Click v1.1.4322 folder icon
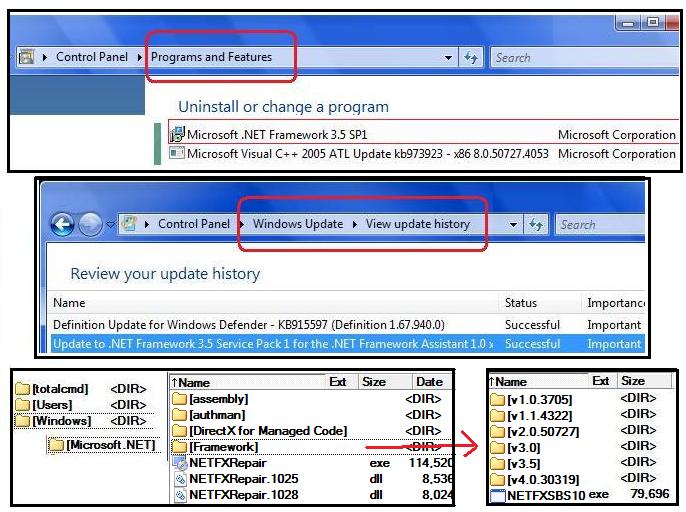Image resolution: width=686 pixels, height=512 pixels. (x=497, y=416)
